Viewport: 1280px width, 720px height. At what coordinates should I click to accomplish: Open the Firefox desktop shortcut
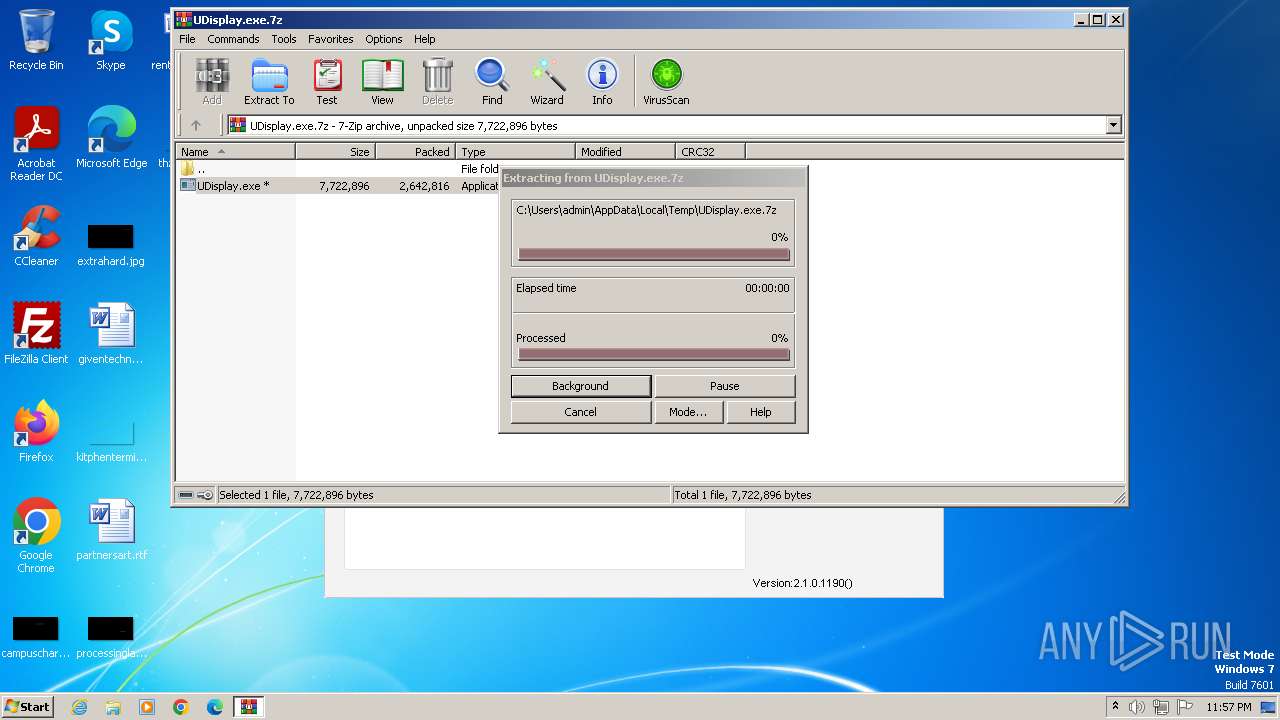(36, 431)
